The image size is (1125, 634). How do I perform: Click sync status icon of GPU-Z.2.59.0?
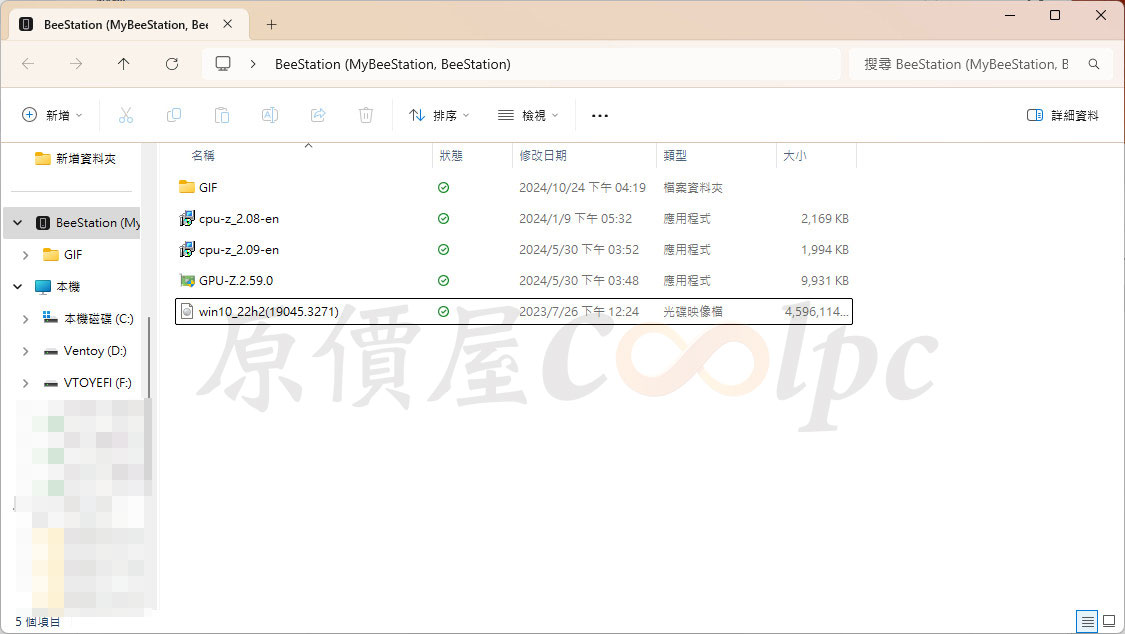pyautogui.click(x=443, y=280)
